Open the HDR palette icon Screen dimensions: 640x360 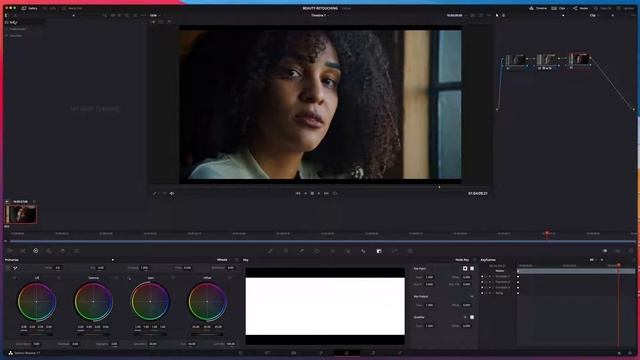point(49,251)
